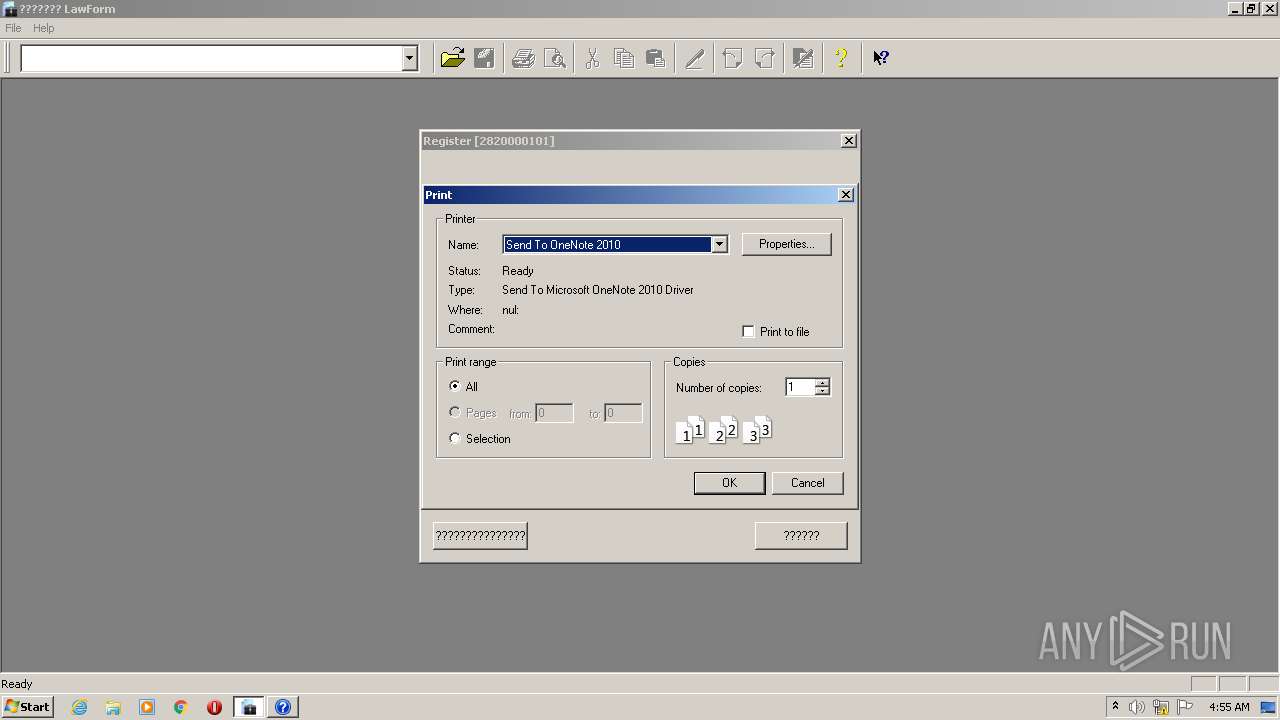Close the Print dialog

click(846, 195)
